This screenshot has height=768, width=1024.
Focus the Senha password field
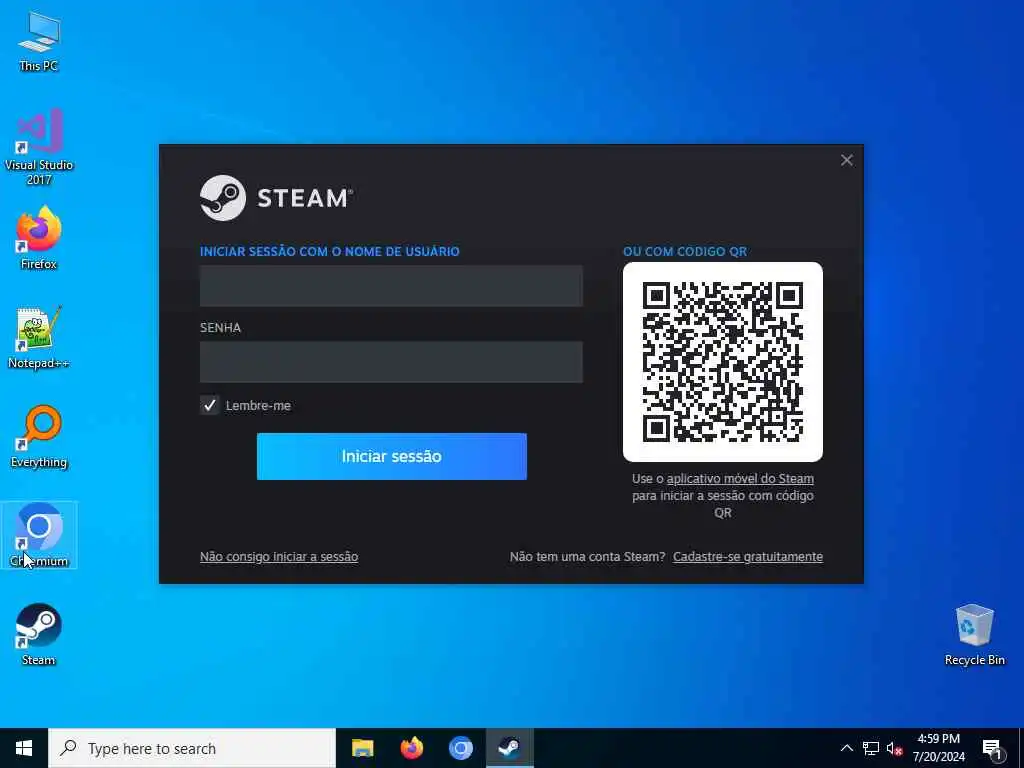(x=391, y=362)
